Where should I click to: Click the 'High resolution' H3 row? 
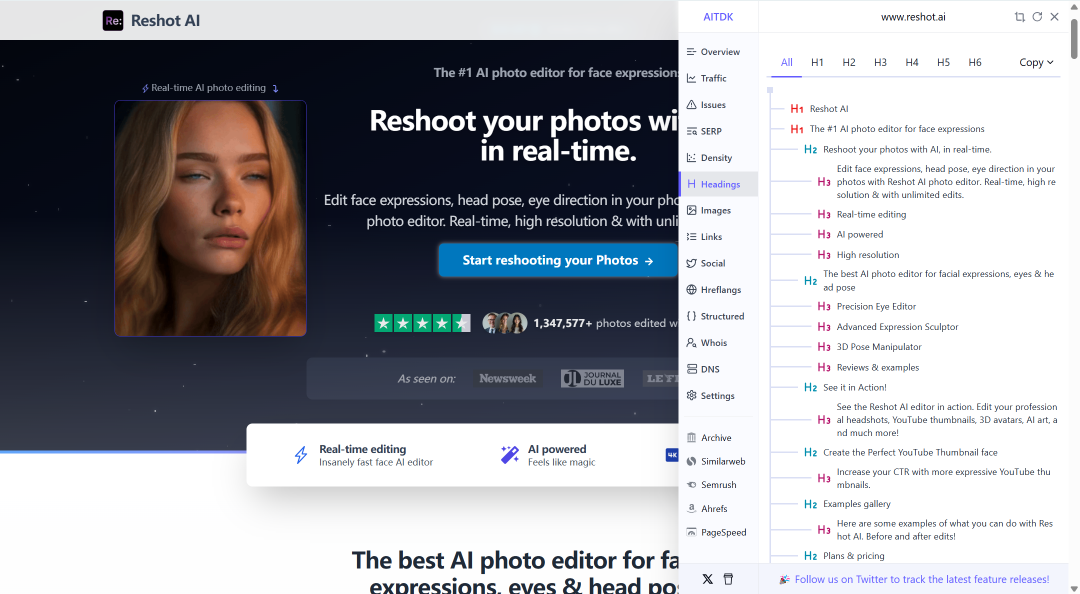[858, 255]
